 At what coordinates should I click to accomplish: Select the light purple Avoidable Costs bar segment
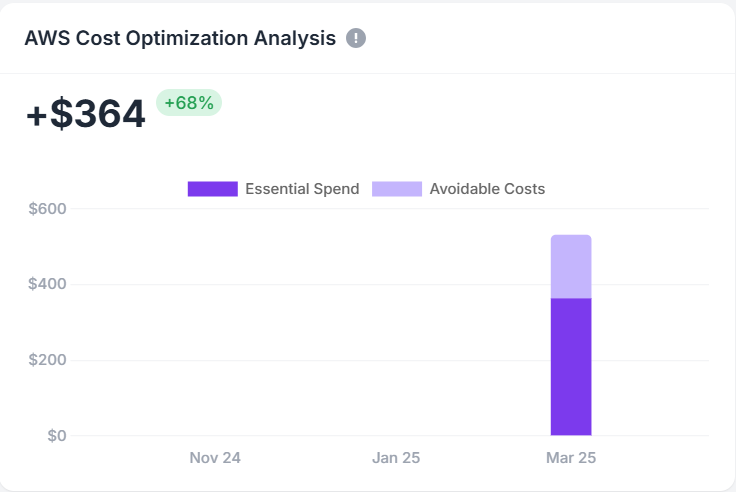pos(571,267)
